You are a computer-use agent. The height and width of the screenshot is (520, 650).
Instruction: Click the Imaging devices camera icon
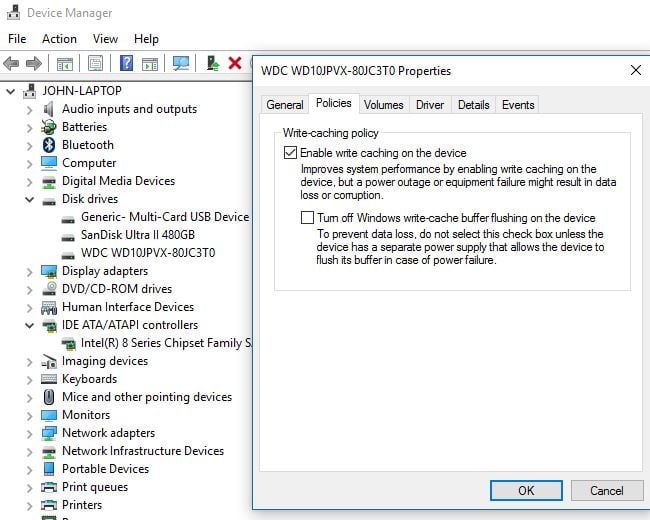point(49,362)
